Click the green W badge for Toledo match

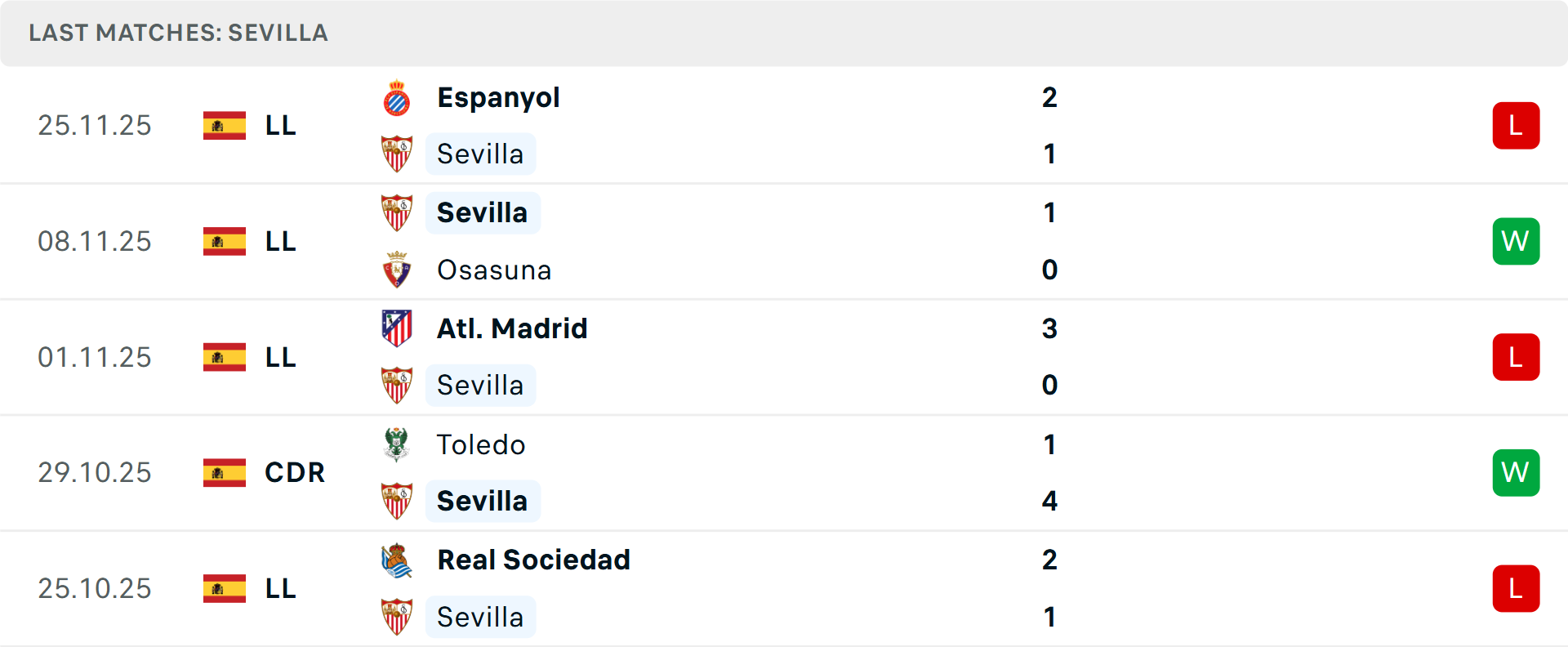pos(1516,473)
